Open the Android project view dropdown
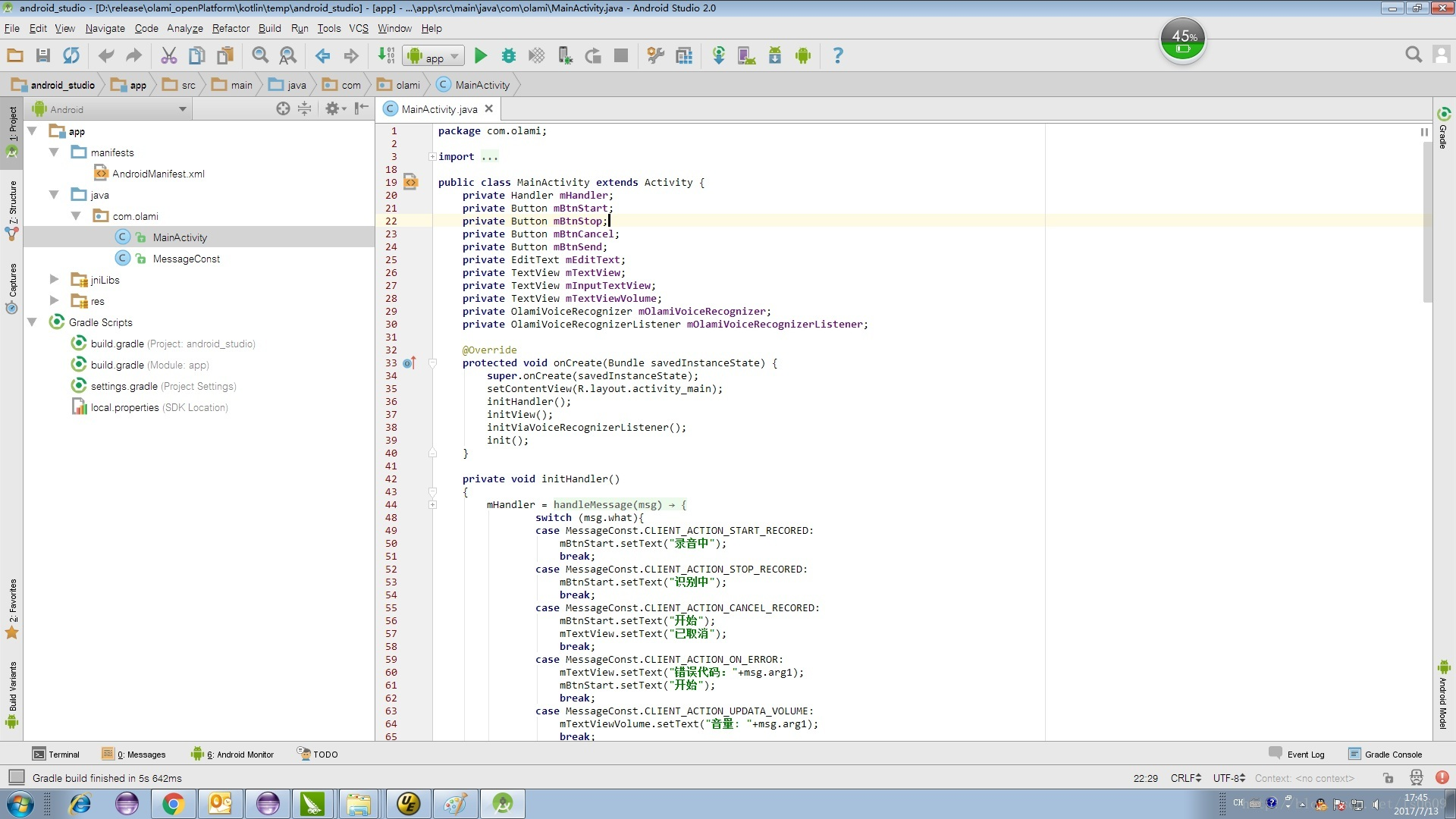Image resolution: width=1456 pixels, height=819 pixels. click(110, 109)
